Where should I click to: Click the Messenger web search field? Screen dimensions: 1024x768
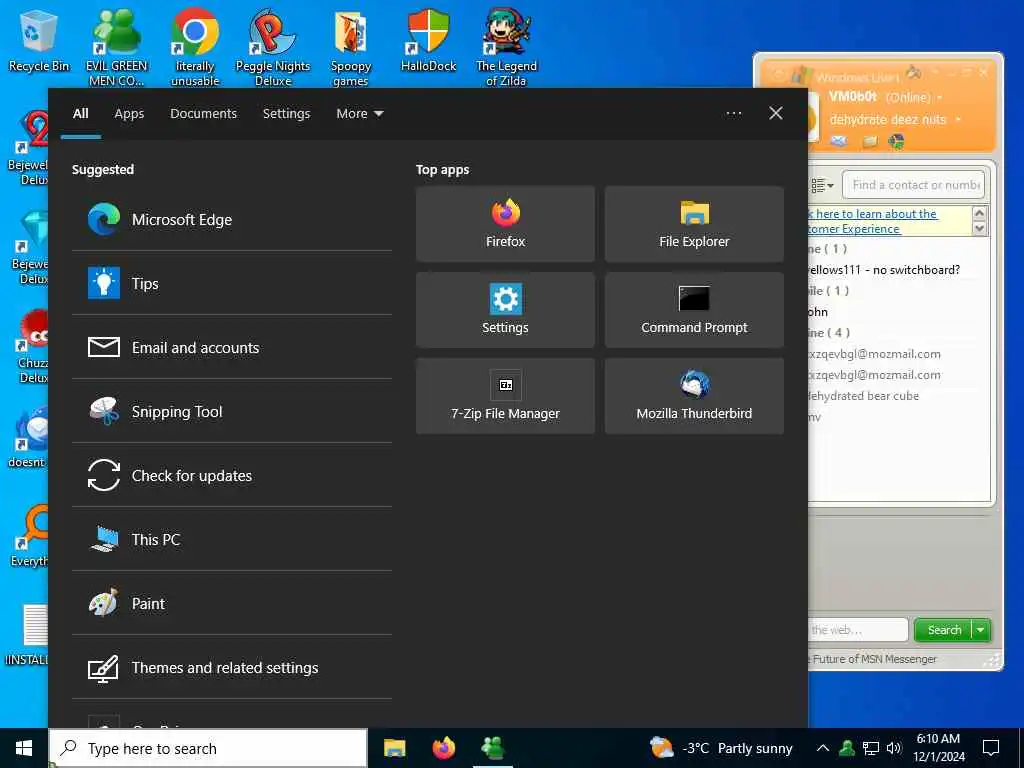pyautogui.click(x=857, y=630)
